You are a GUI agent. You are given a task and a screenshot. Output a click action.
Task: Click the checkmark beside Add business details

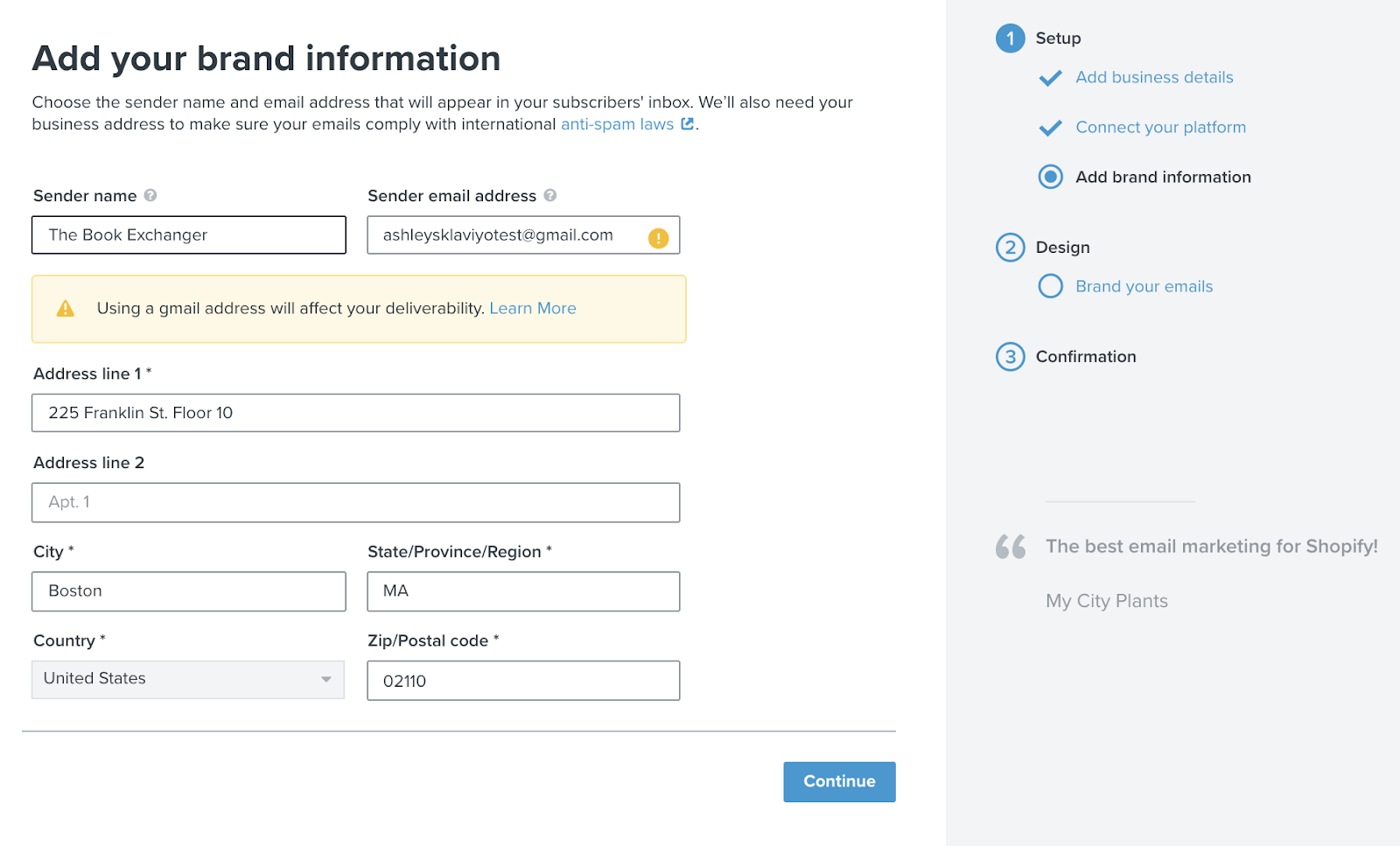(x=1050, y=78)
